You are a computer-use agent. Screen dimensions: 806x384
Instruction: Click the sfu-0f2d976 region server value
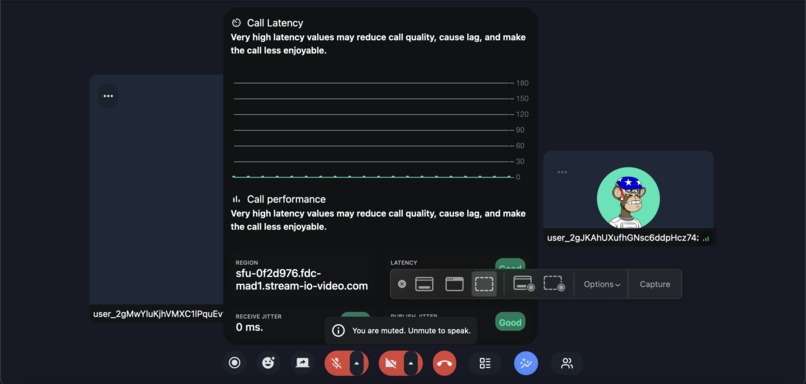click(302, 280)
